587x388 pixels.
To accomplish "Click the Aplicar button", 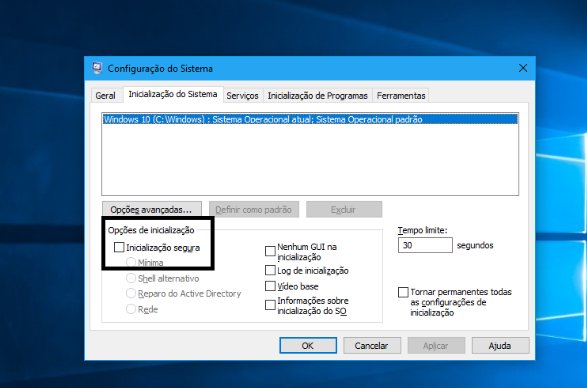I will 436,345.
